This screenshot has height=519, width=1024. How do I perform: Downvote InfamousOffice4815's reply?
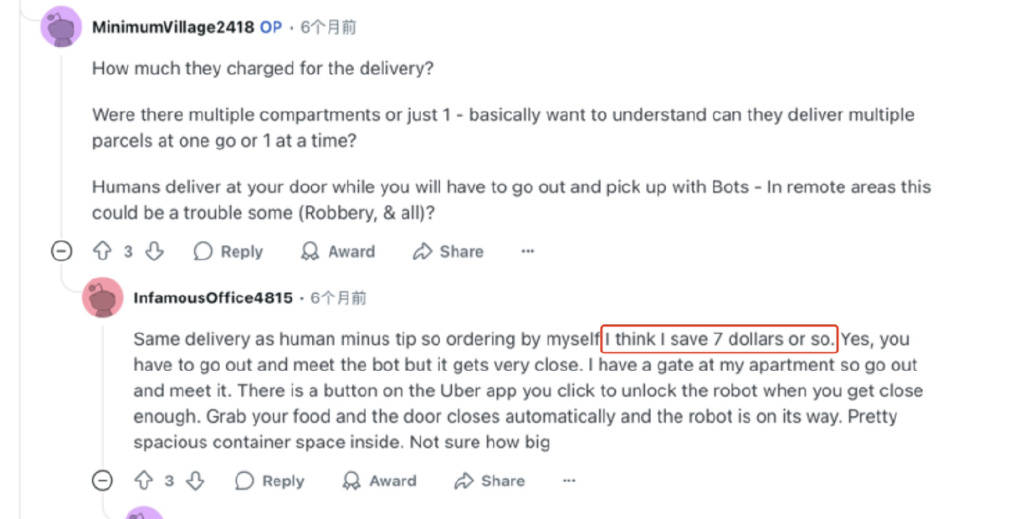point(195,481)
